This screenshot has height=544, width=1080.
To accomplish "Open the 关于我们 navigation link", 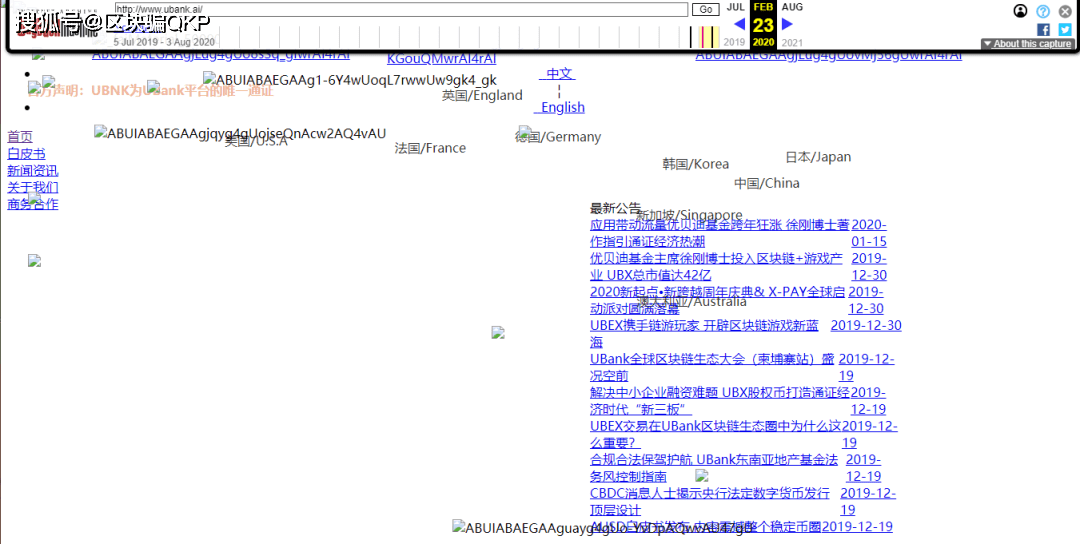I will [x=32, y=187].
